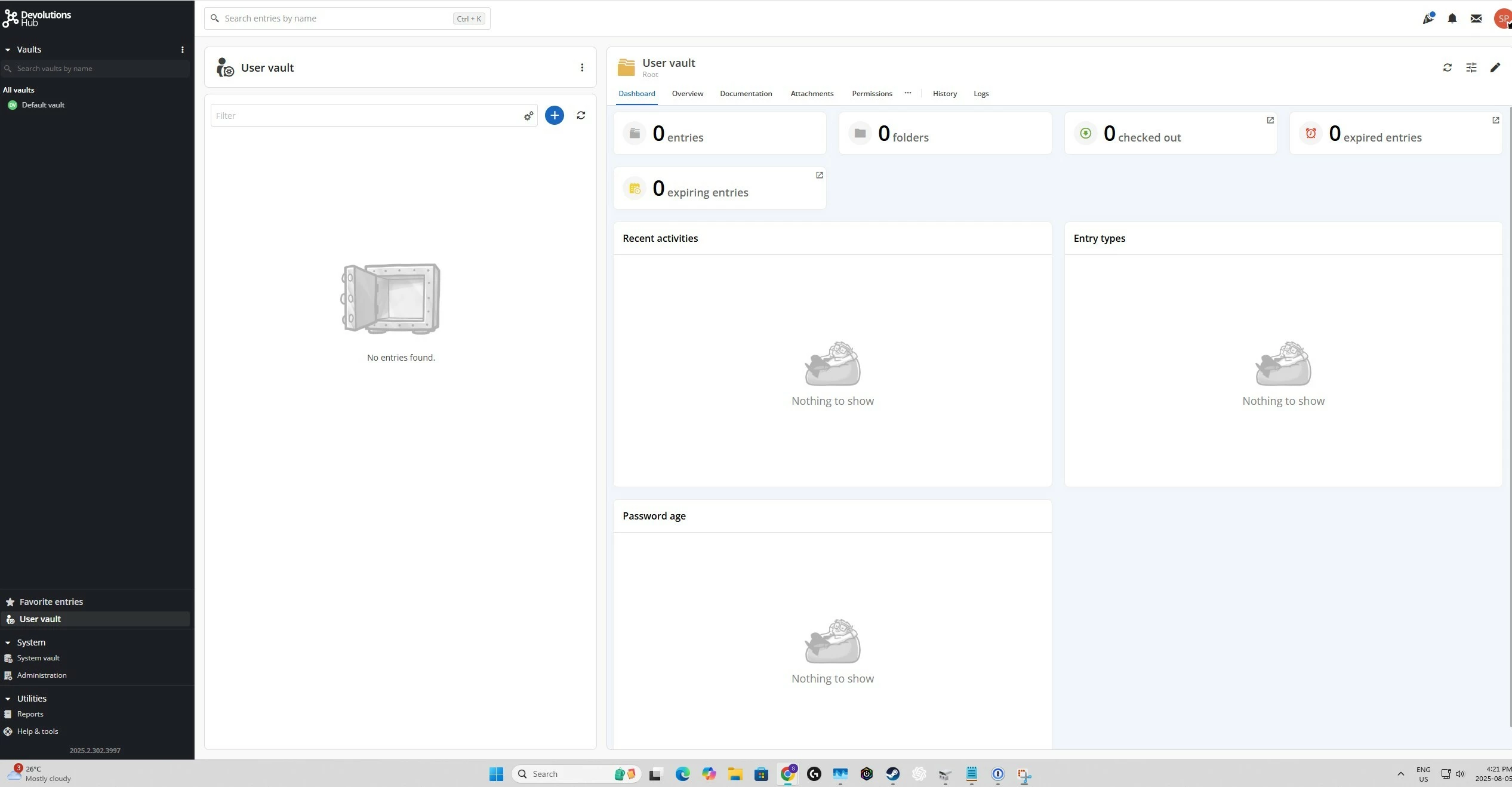This screenshot has width=1512, height=787.
Task: Refresh the entries list
Action: point(581,115)
